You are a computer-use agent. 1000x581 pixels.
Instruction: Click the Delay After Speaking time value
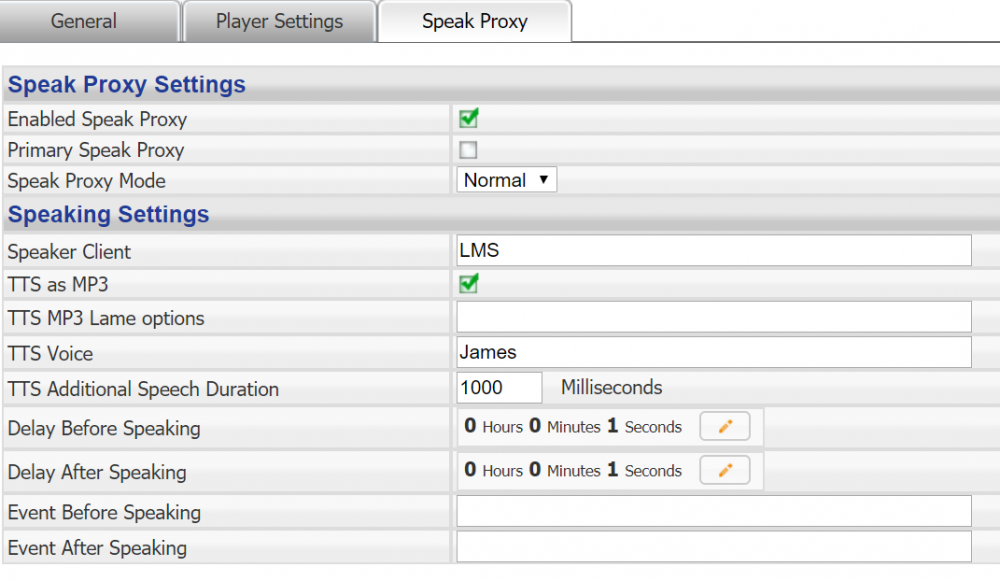tap(573, 471)
